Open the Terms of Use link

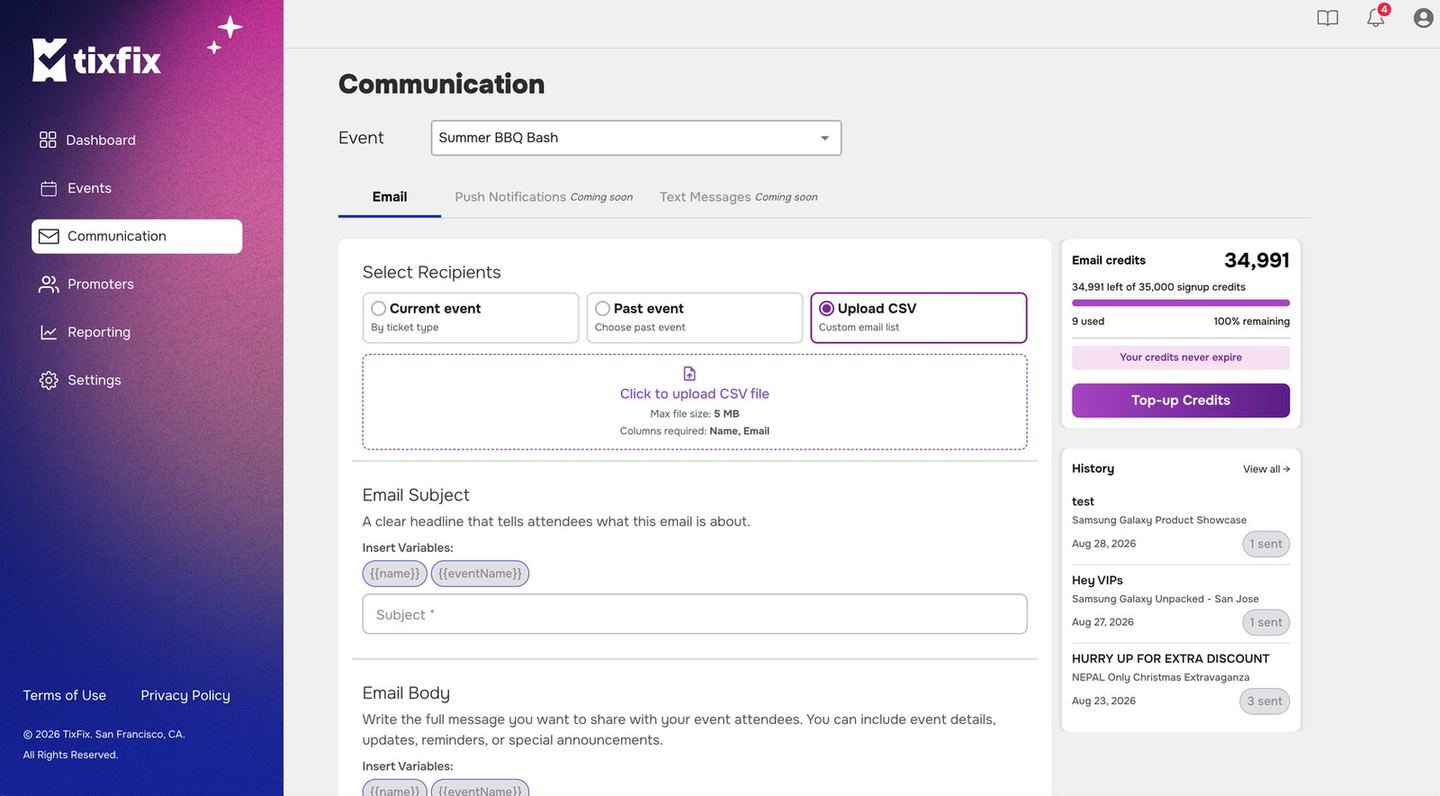coord(65,695)
